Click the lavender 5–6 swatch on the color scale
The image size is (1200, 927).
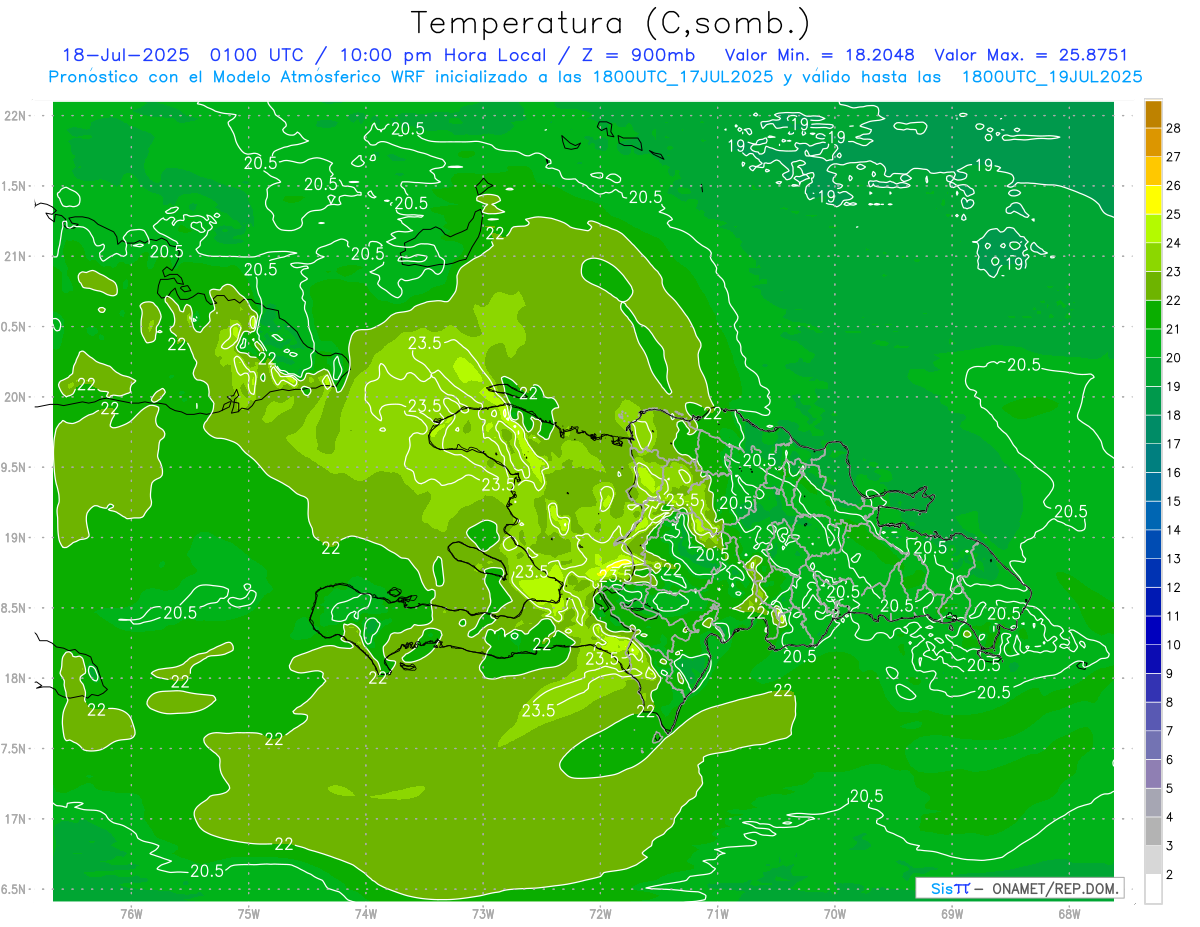pos(1153,775)
